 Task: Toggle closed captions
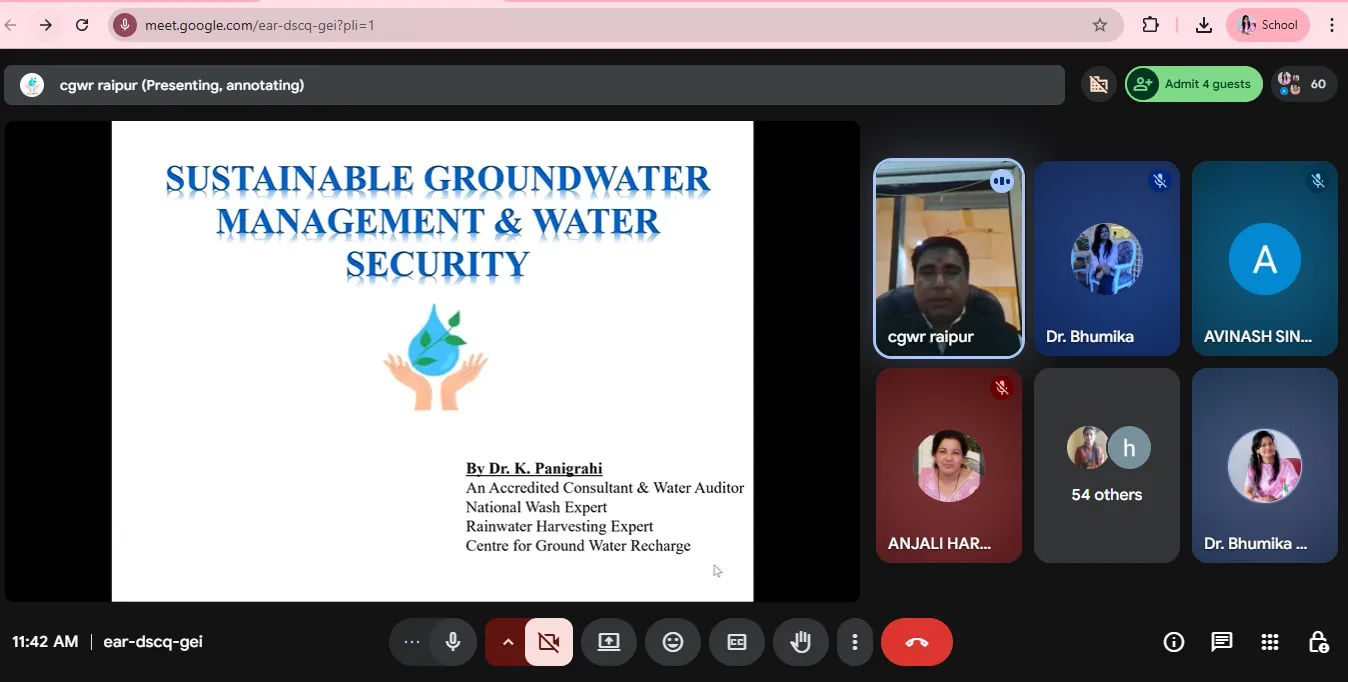pyautogui.click(x=737, y=642)
